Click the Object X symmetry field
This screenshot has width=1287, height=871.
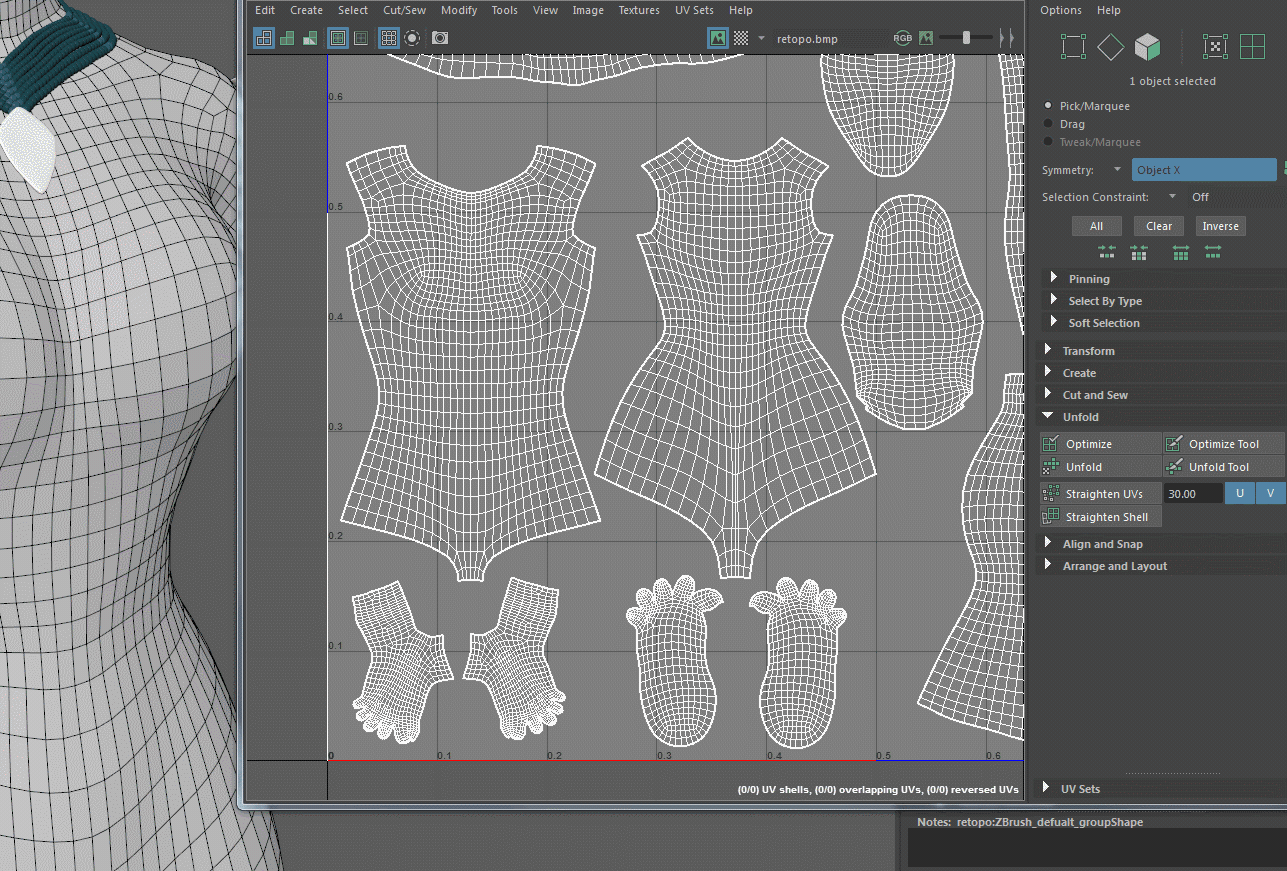click(x=1204, y=170)
